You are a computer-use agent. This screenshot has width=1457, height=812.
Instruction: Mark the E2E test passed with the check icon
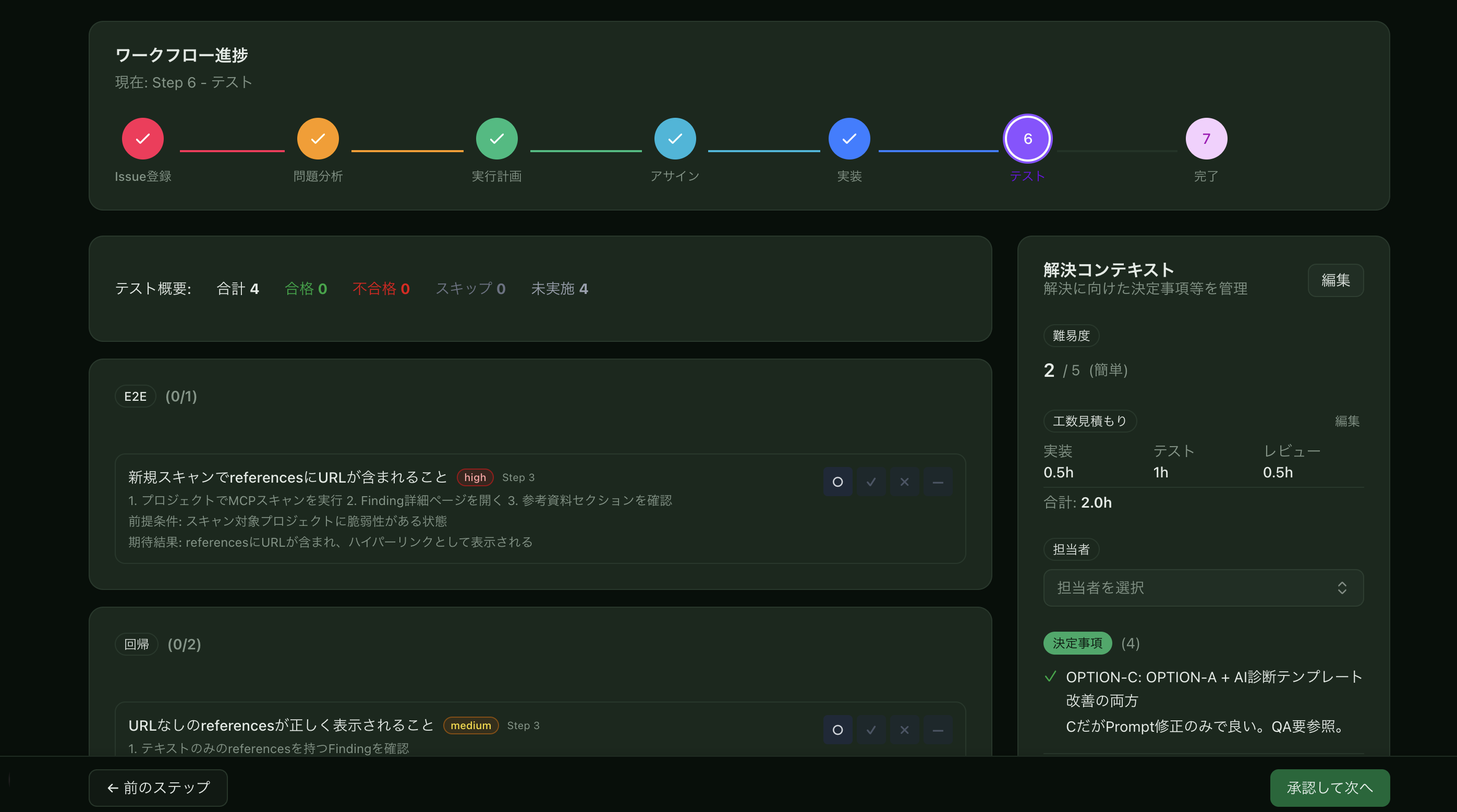pos(871,482)
